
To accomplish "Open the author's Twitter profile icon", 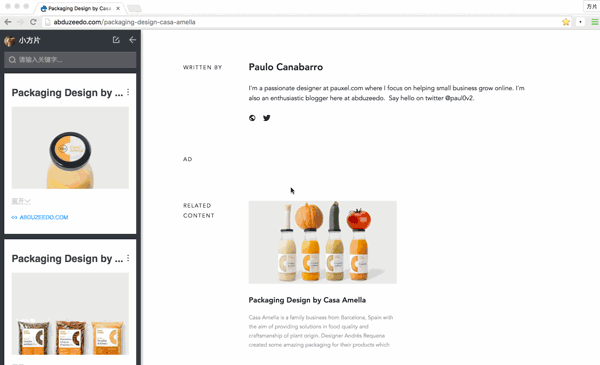I will click(267, 118).
